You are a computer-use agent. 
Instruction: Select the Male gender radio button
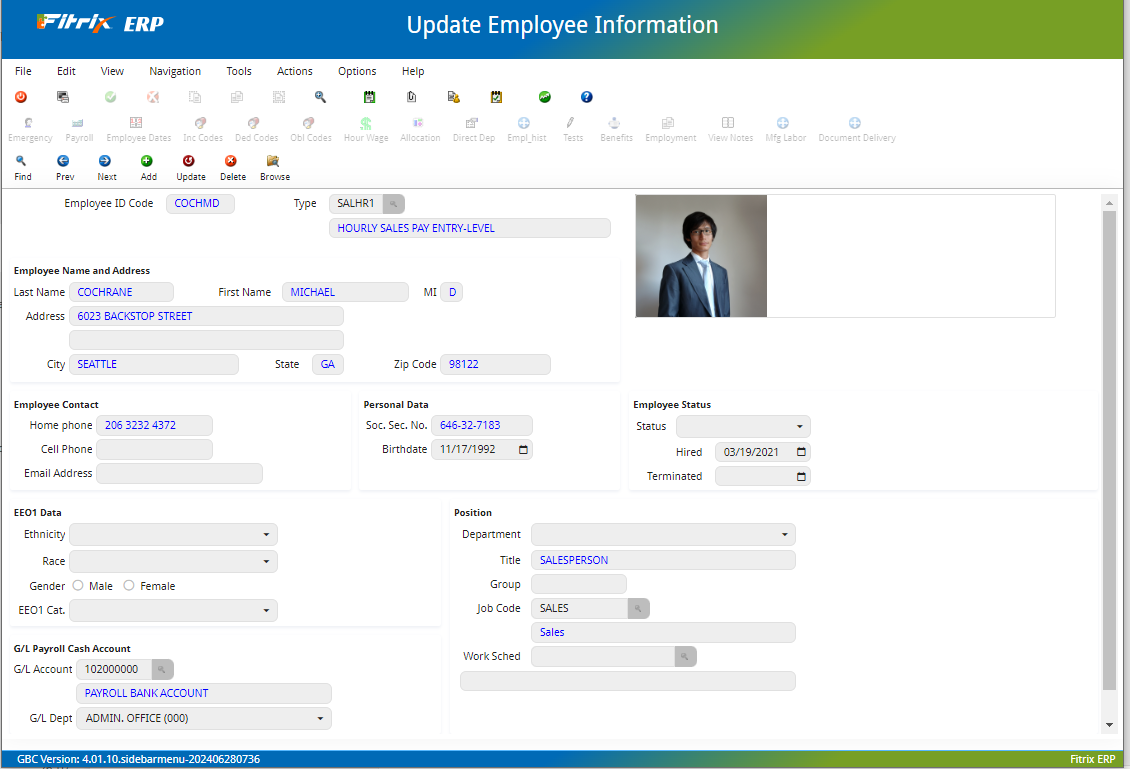(x=78, y=585)
